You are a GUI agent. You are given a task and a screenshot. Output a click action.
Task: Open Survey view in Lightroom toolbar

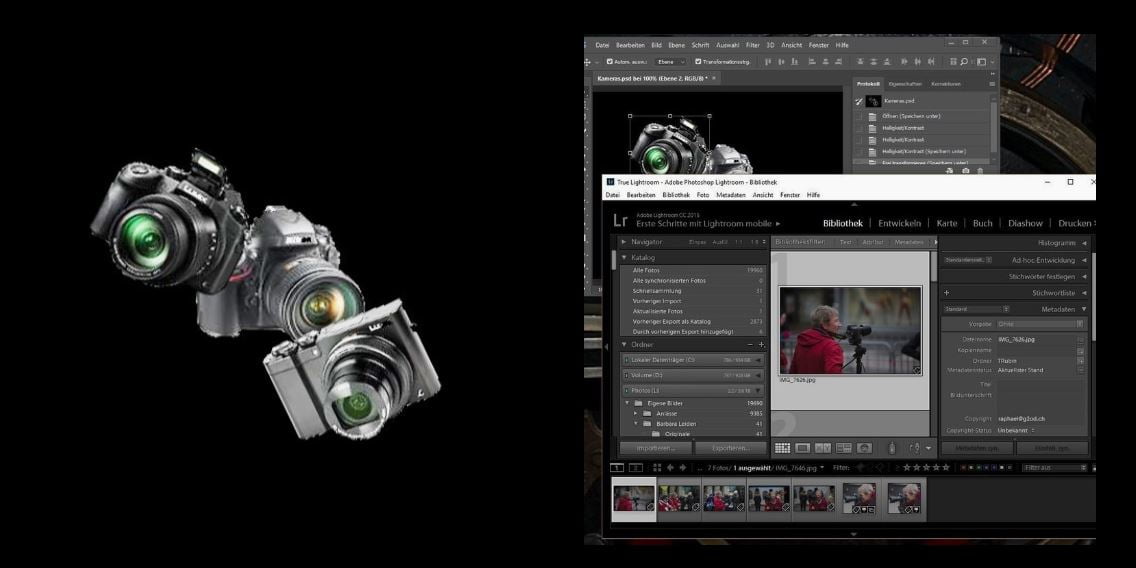click(844, 448)
